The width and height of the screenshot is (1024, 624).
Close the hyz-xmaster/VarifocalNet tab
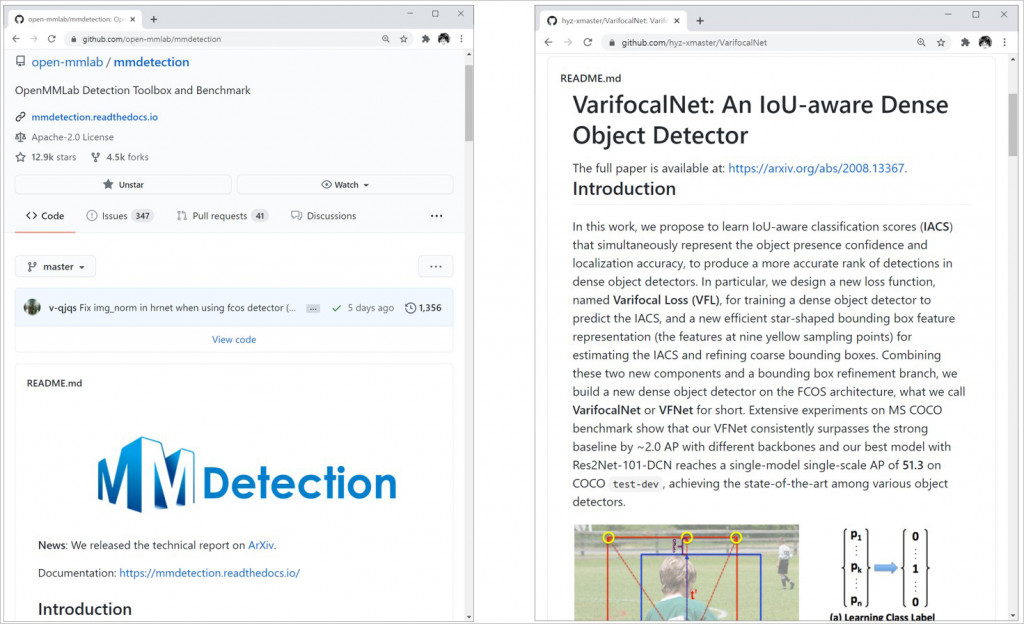pos(677,21)
